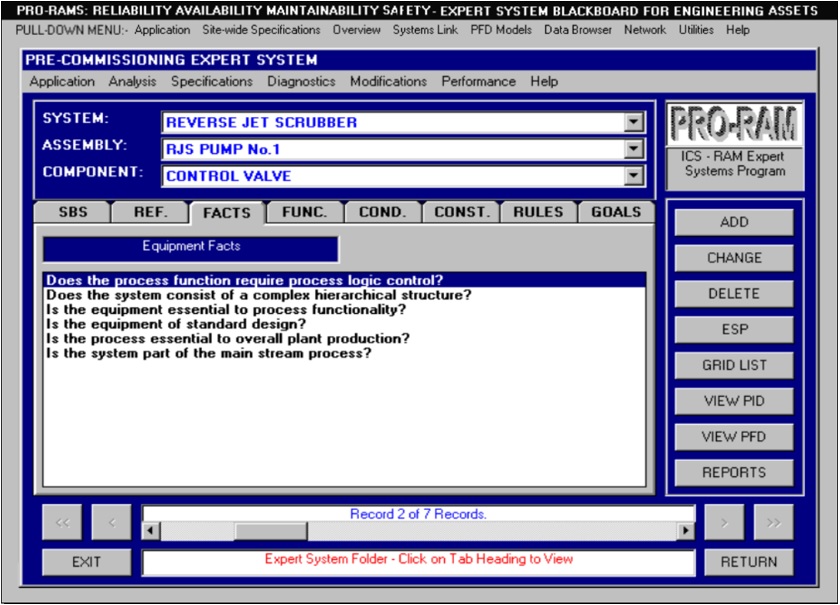Open the Diagnostics menu

(x=301, y=81)
